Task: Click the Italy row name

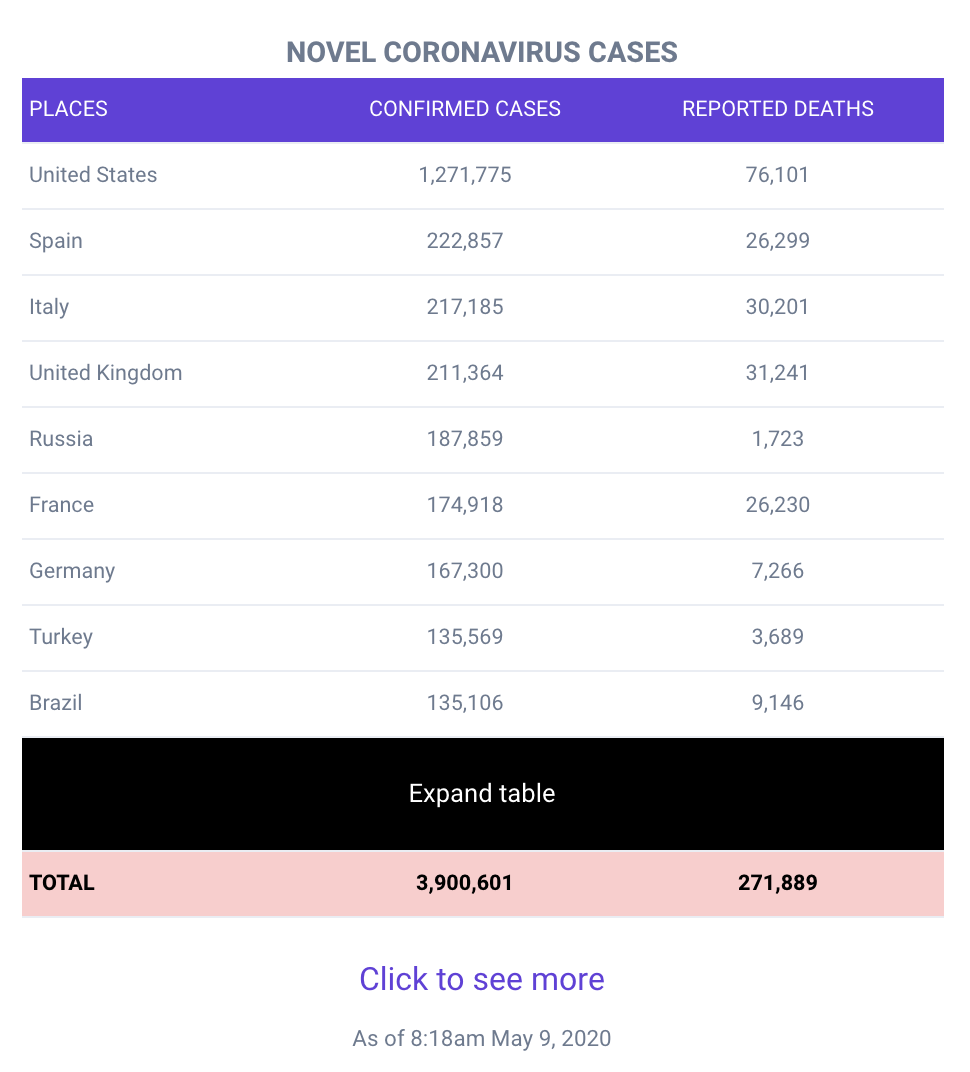Action: click(x=49, y=307)
